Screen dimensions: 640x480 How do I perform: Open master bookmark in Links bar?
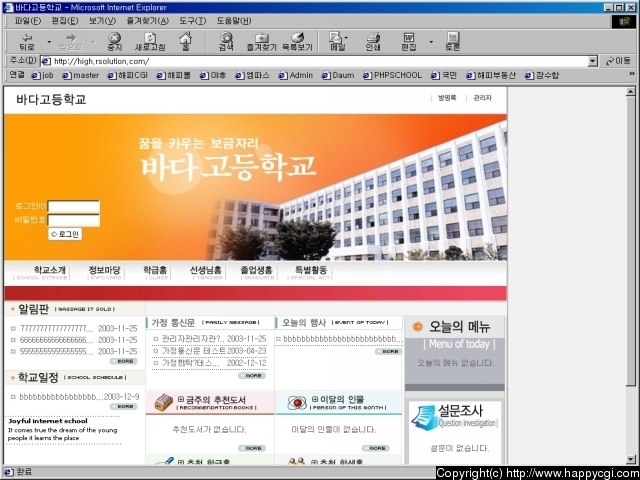[x=81, y=75]
